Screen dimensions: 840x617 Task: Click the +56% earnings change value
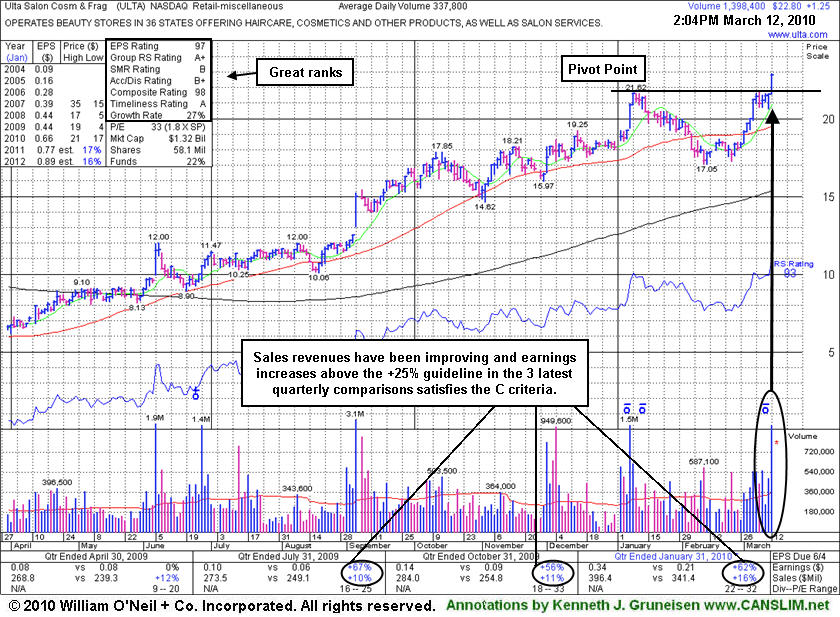(552, 567)
